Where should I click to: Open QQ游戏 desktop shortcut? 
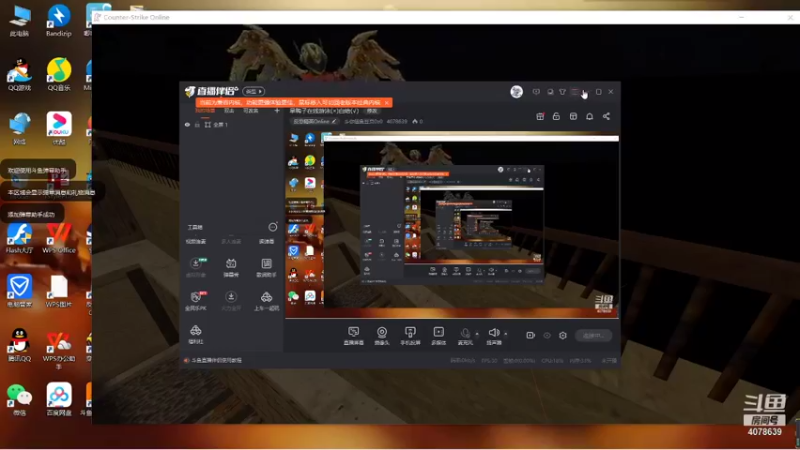pos(19,74)
